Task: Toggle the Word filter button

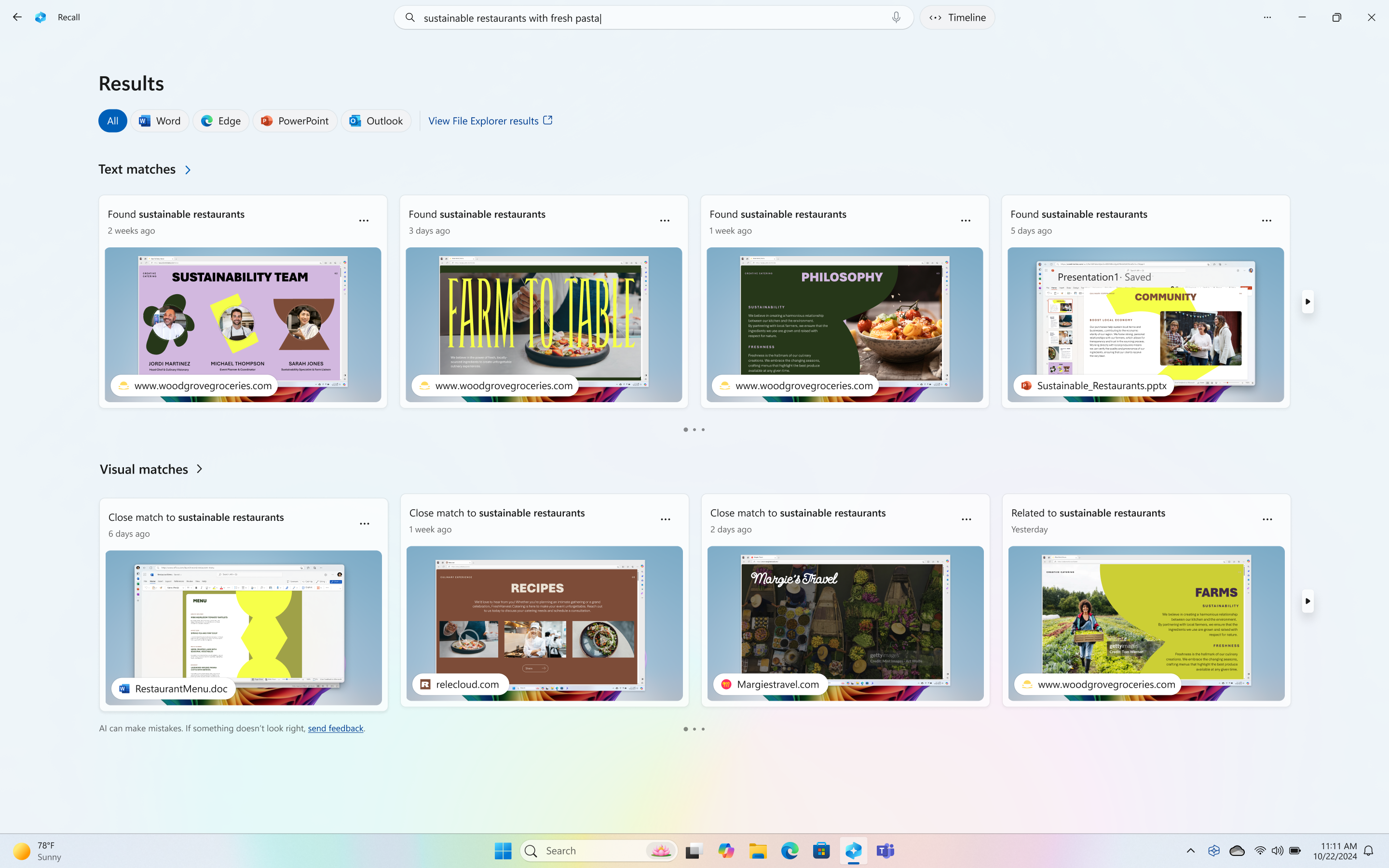Action: pos(160,120)
